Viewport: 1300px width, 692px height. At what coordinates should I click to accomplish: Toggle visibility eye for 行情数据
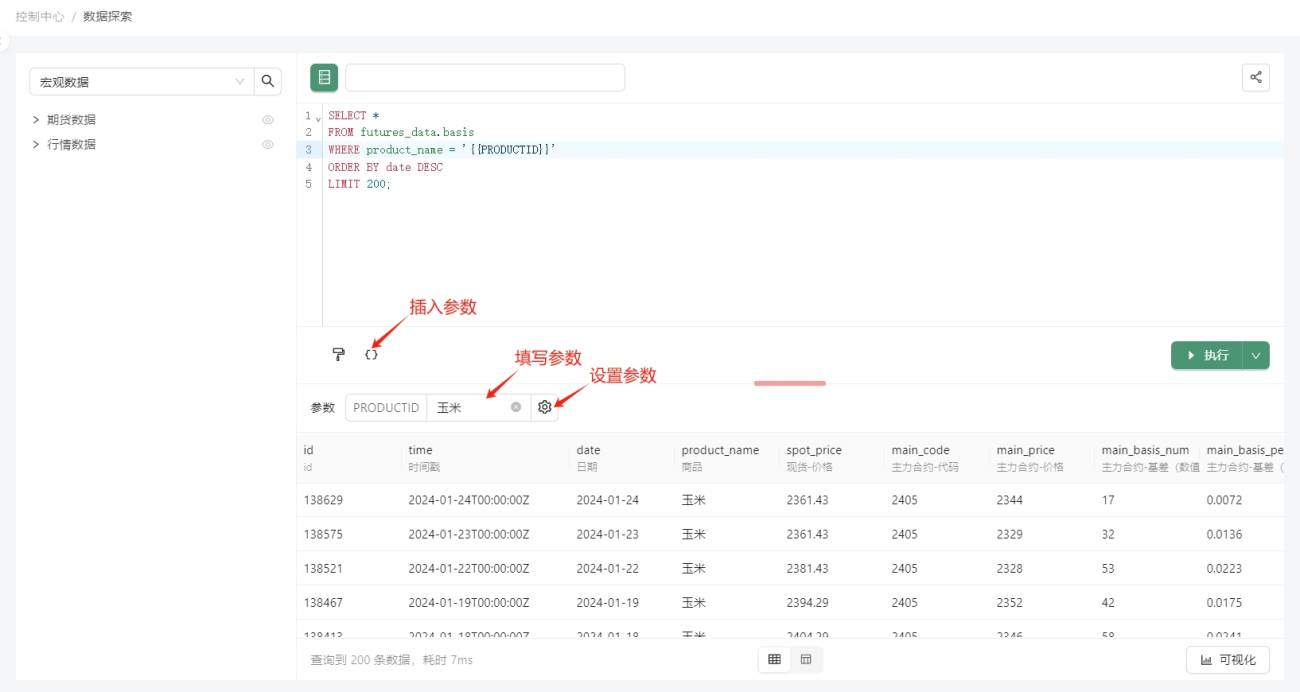[268, 145]
